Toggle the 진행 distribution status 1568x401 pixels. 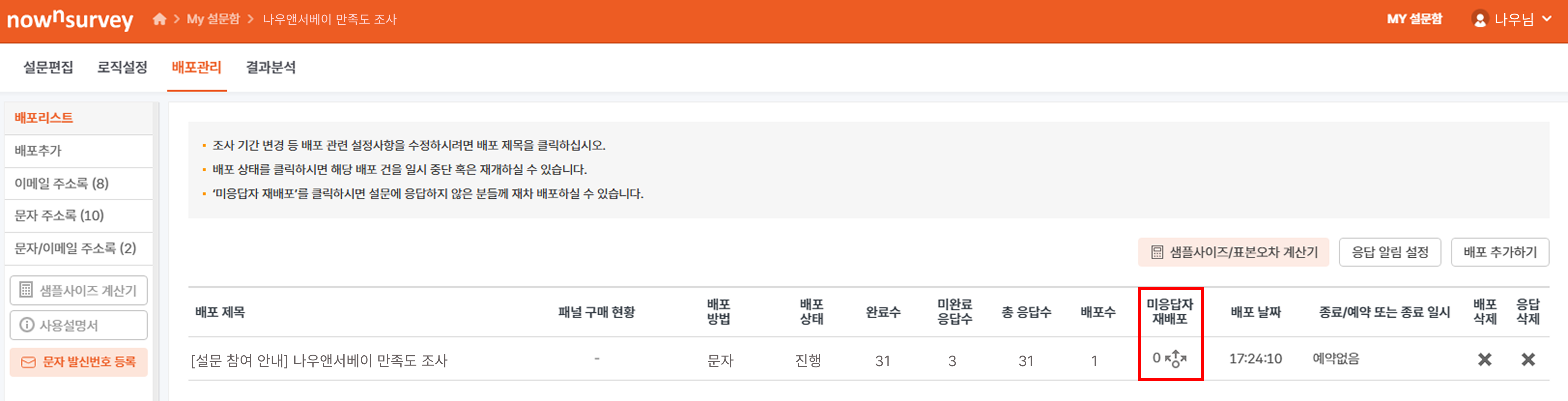[808, 360]
